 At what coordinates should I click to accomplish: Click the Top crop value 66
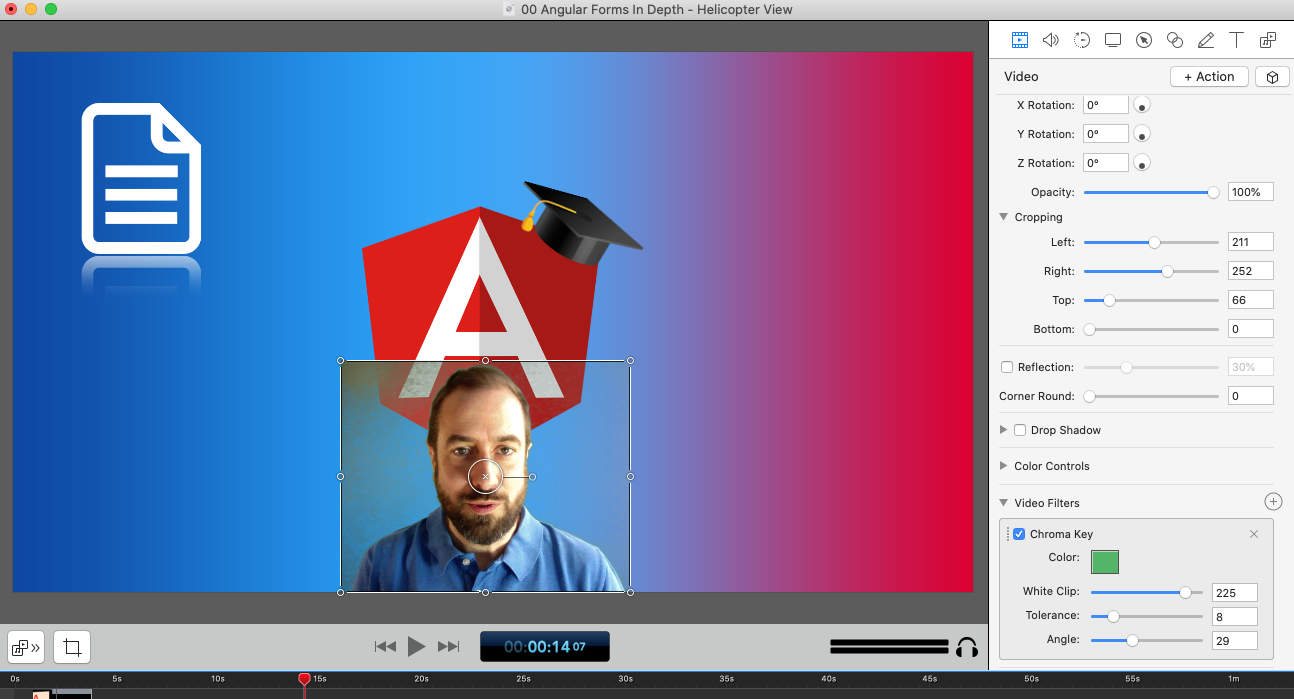[1251, 300]
